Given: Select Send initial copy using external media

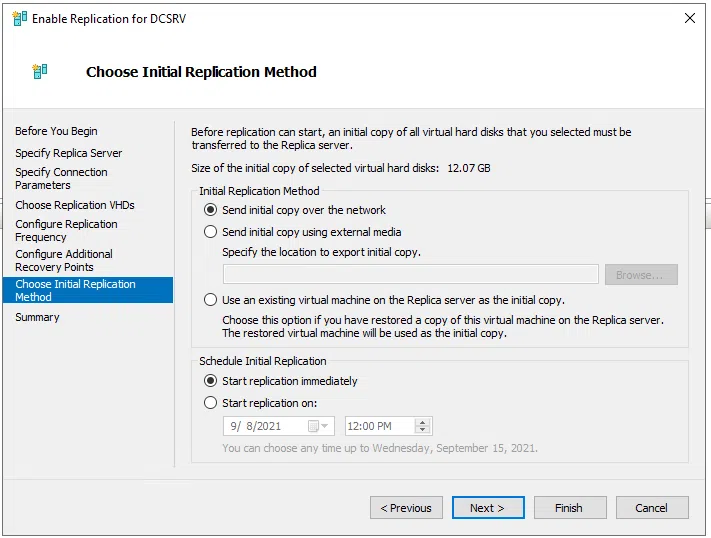Looking at the screenshot, I should tap(210, 232).
